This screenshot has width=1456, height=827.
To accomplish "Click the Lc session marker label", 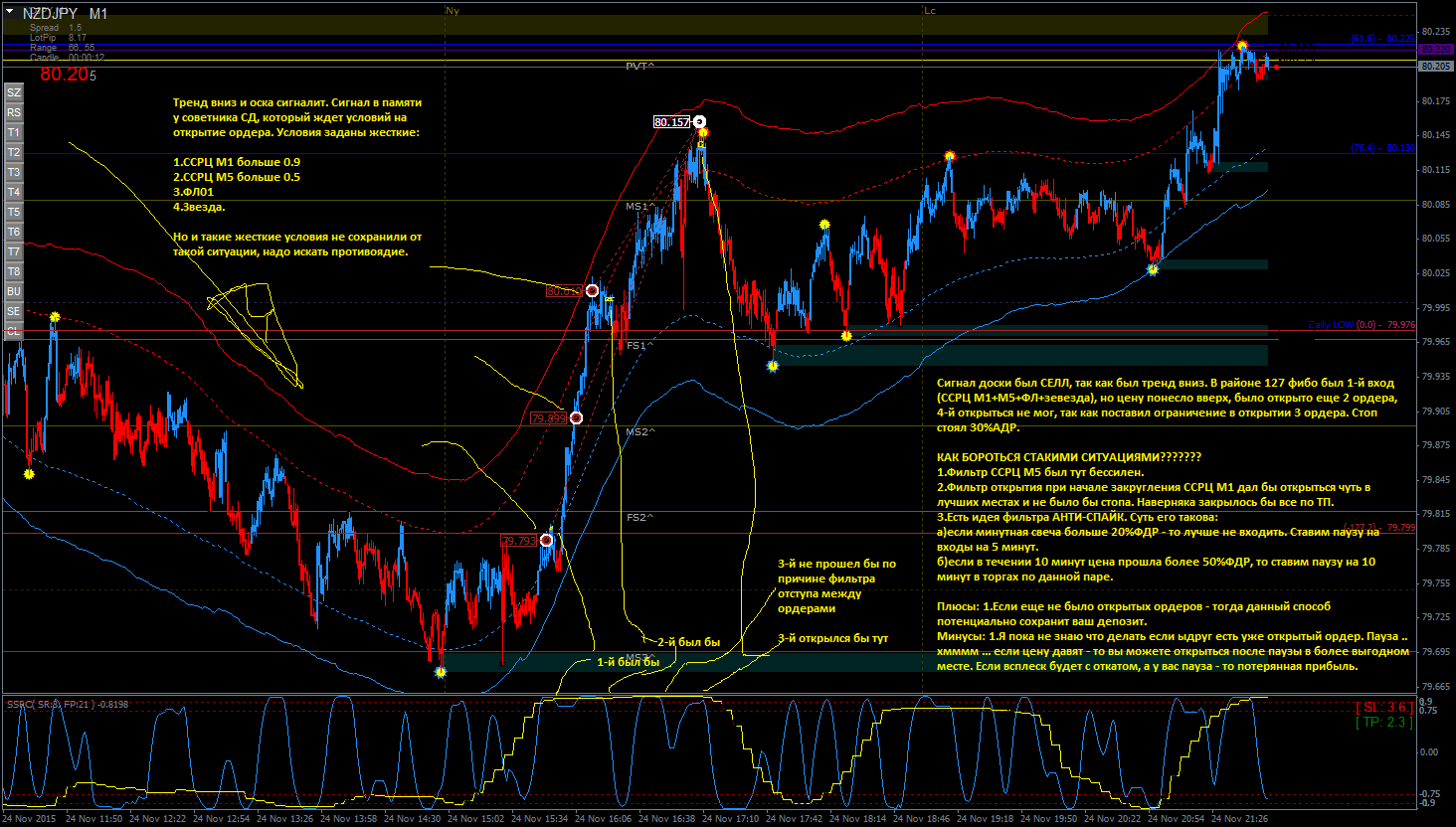I will tap(930, 10).
